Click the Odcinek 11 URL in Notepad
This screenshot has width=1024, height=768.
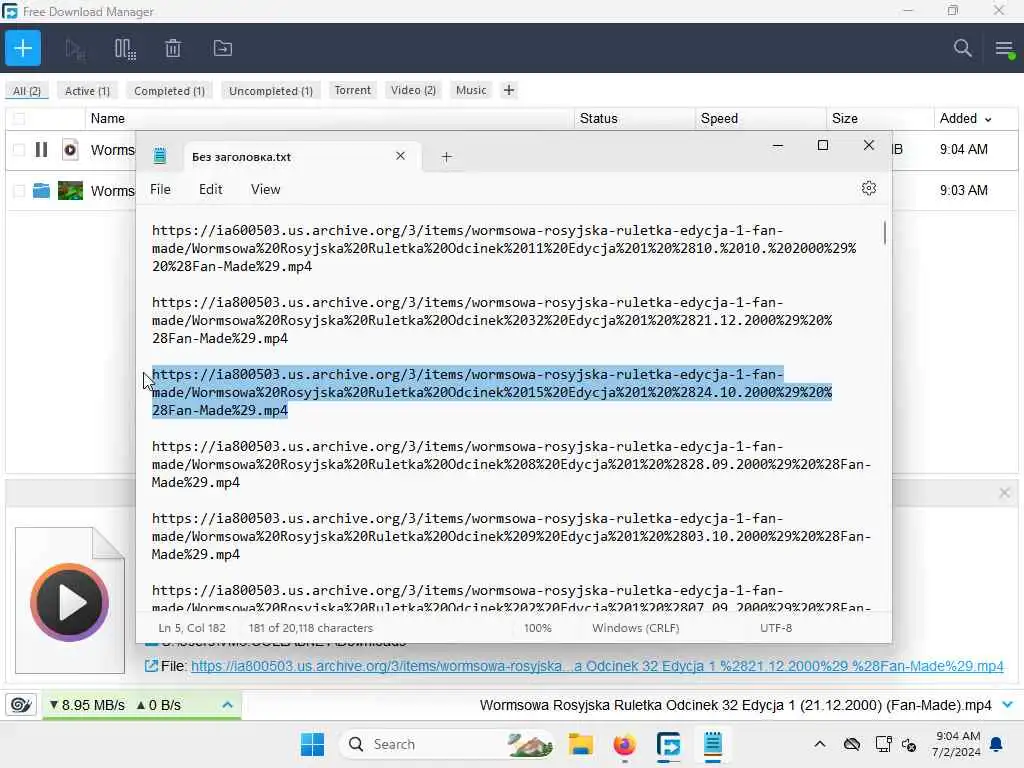click(x=504, y=248)
